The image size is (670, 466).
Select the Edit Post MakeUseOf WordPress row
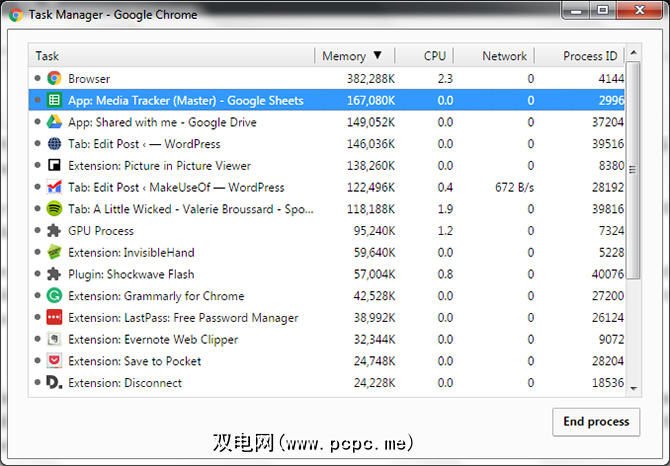click(327, 187)
